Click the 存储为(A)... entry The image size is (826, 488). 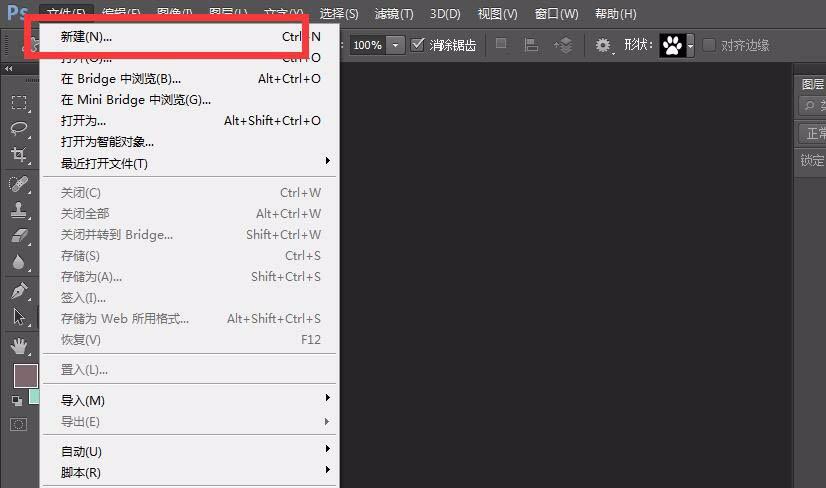pyautogui.click(x=191, y=277)
